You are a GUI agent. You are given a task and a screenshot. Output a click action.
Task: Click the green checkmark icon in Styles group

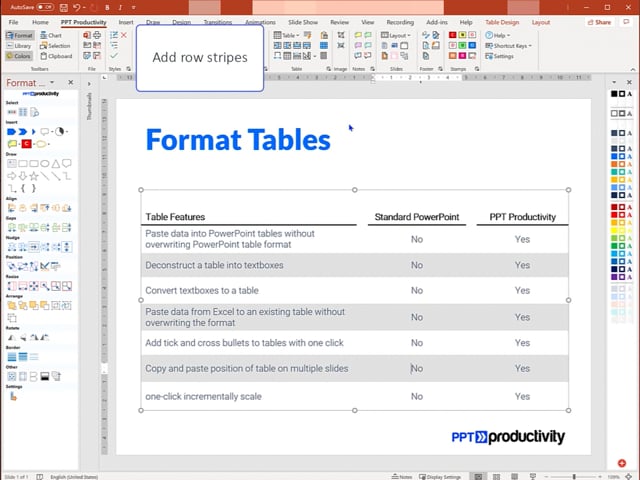tap(114, 56)
